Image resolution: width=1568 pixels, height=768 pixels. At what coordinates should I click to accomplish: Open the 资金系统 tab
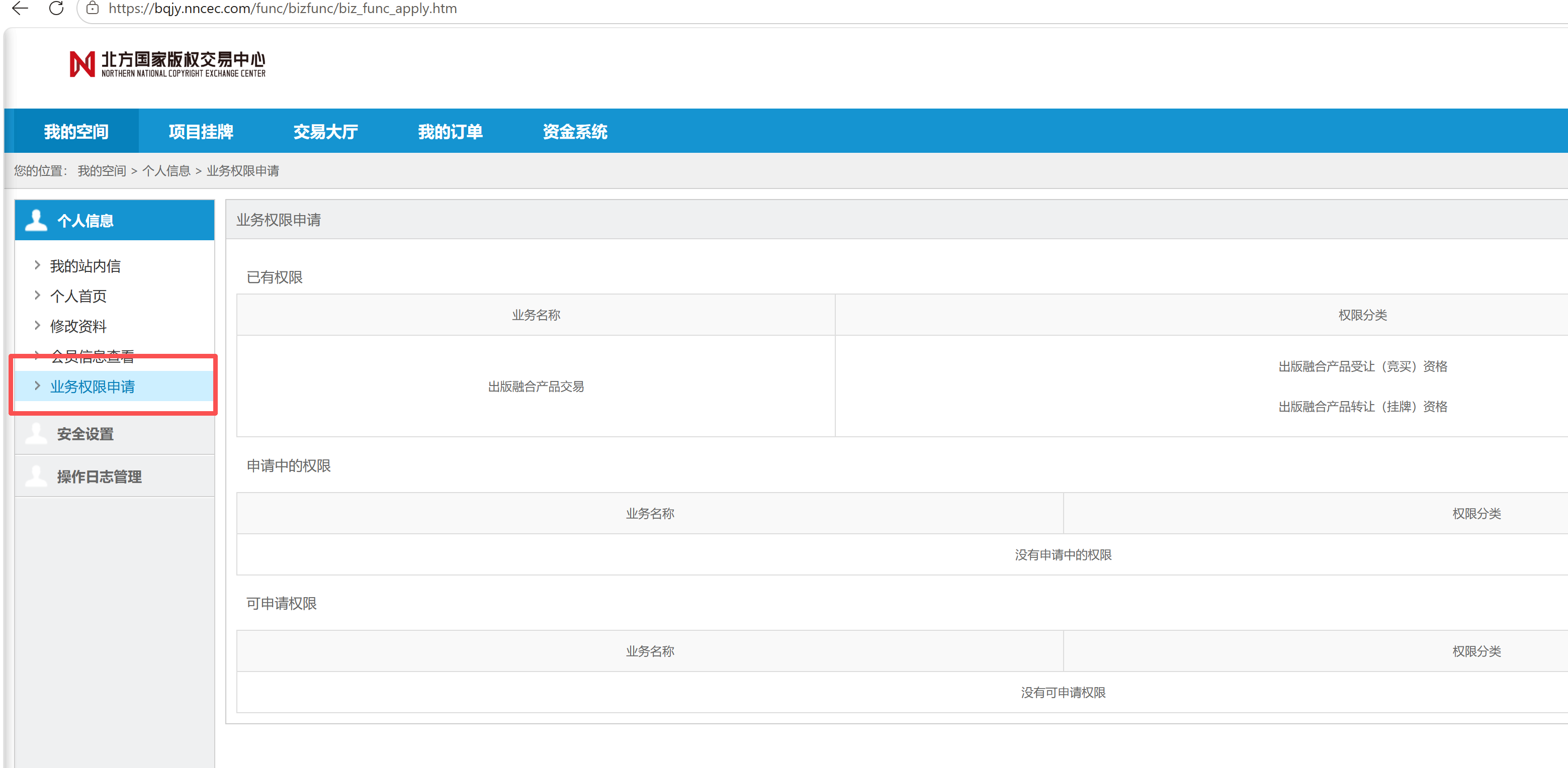tap(575, 132)
